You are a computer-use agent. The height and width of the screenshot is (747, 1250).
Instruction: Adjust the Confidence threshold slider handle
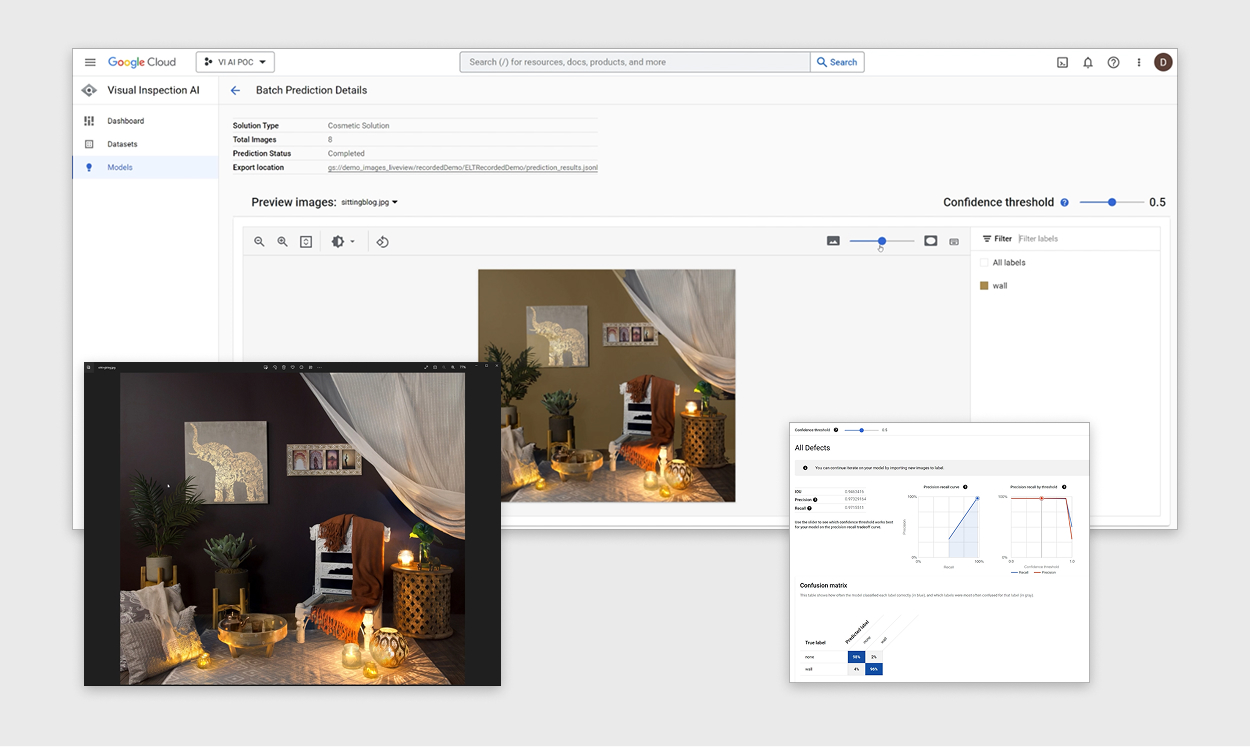1112,202
